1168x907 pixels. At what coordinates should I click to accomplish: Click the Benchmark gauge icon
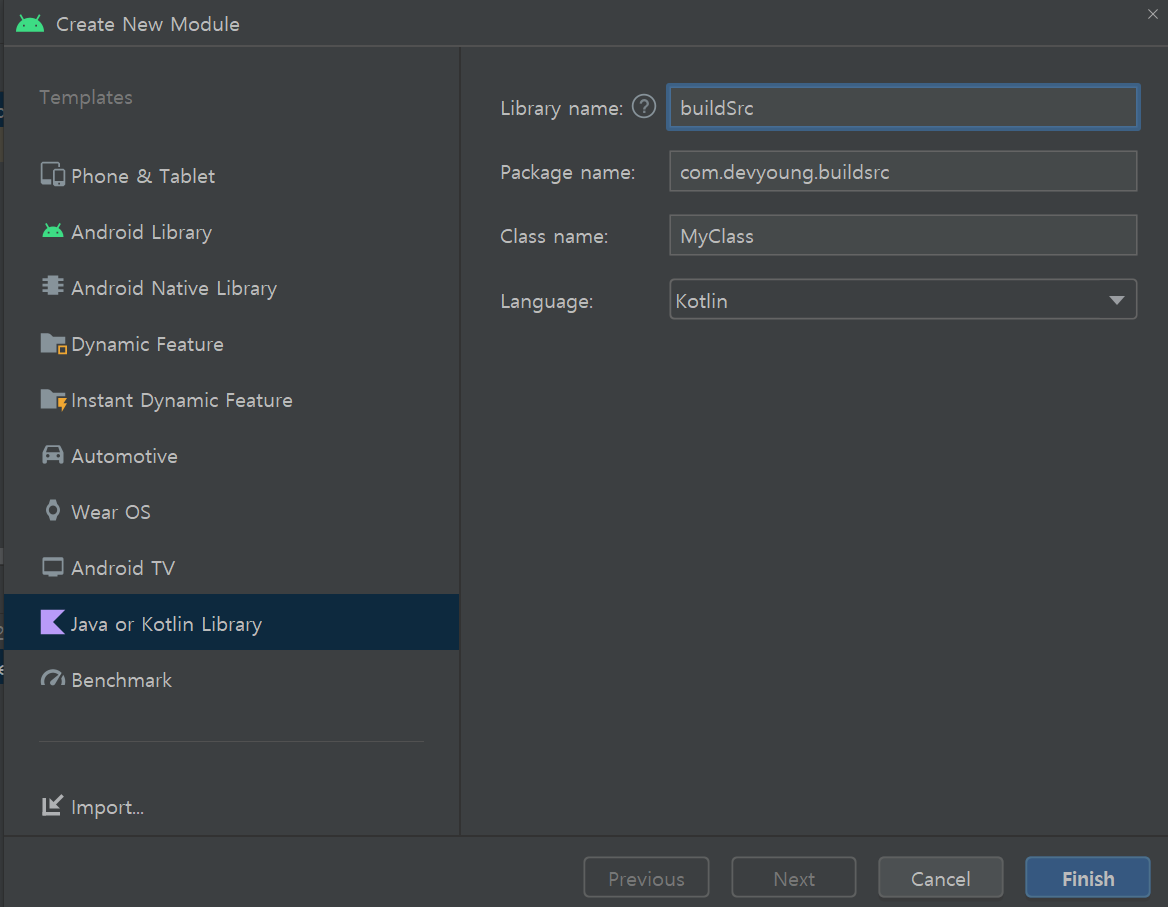(x=52, y=678)
